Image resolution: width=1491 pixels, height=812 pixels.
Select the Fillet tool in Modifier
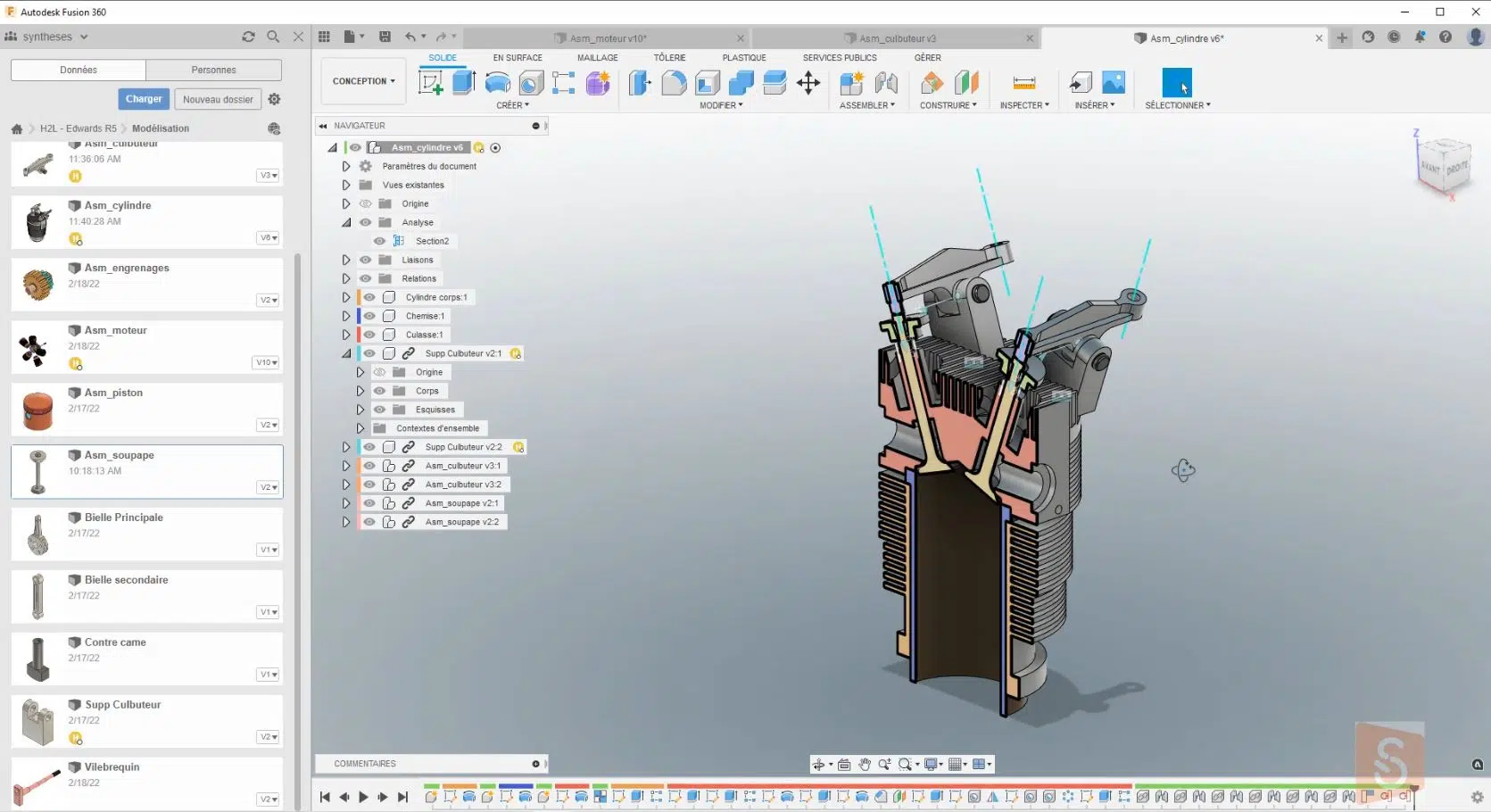[x=674, y=83]
